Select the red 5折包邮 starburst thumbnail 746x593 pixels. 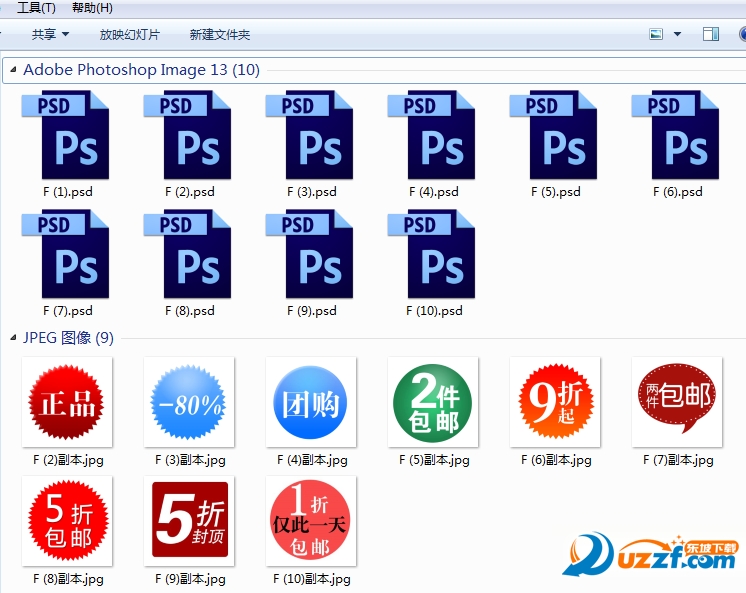pyautogui.click(x=67, y=521)
